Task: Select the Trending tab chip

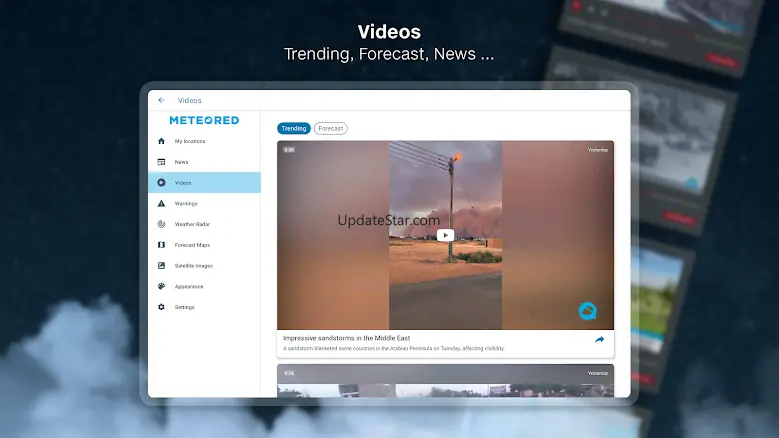Action: tap(294, 129)
